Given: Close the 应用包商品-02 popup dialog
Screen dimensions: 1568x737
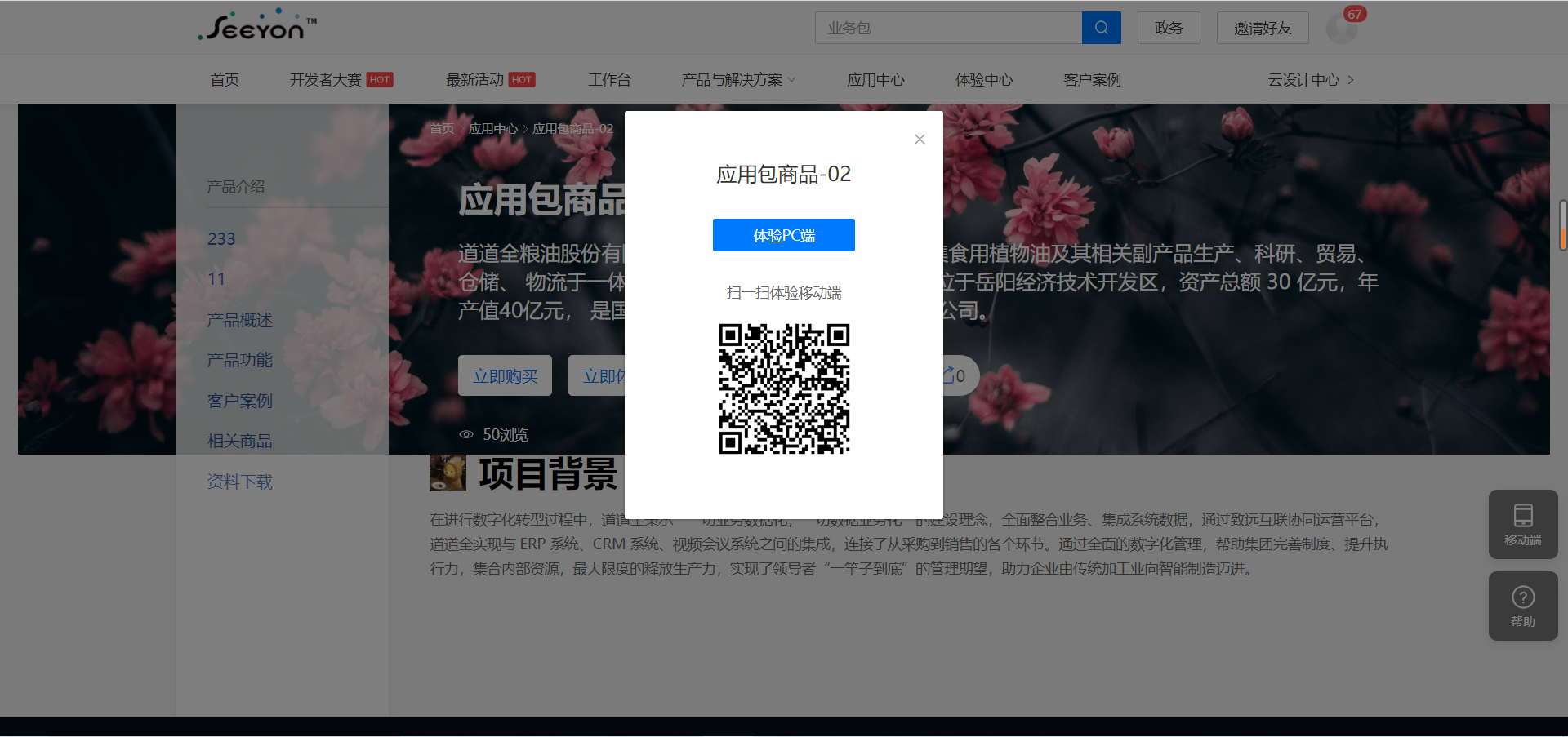Looking at the screenshot, I should 920,140.
